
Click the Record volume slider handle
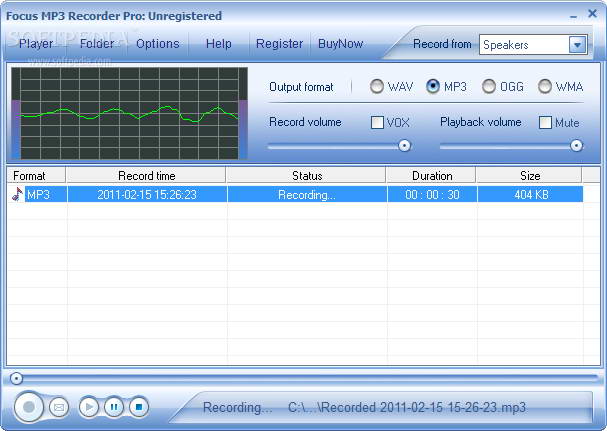point(405,146)
